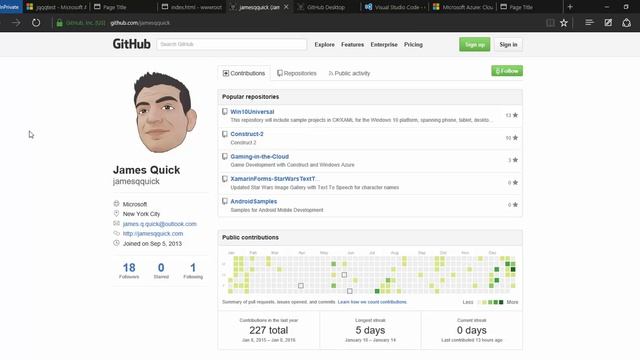Click the james.q.quick@outlook.com email link
640x360 pixels.
pos(160,224)
